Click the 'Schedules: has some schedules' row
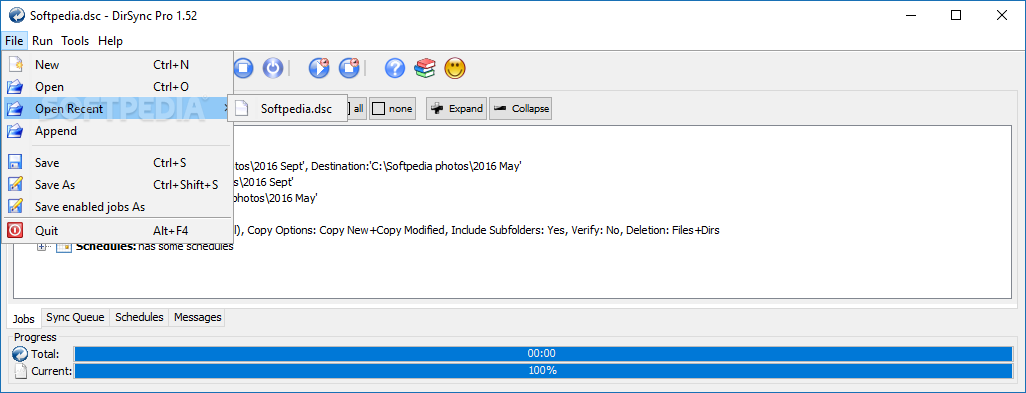The width and height of the screenshot is (1026, 393). click(154, 247)
